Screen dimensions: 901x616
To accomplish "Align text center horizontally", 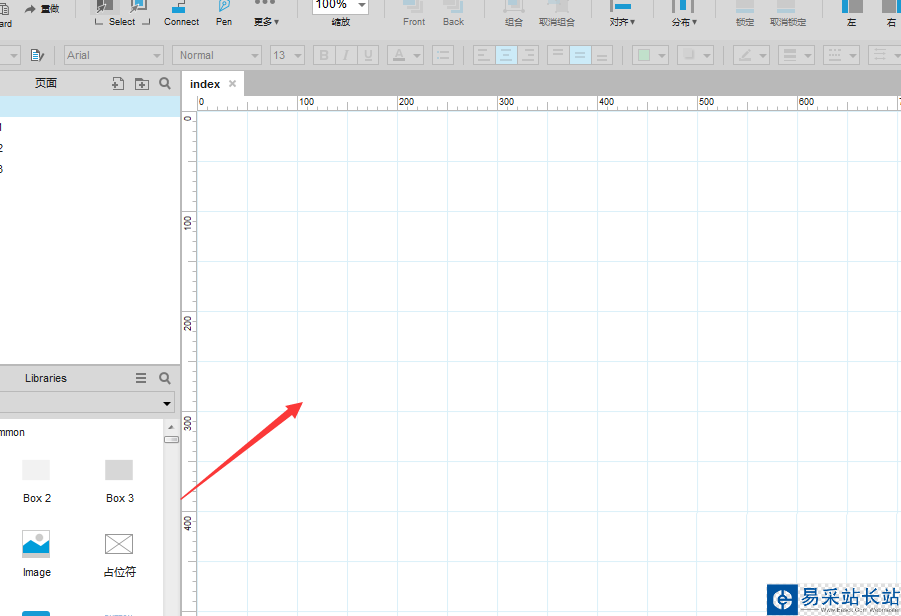I will 506,55.
